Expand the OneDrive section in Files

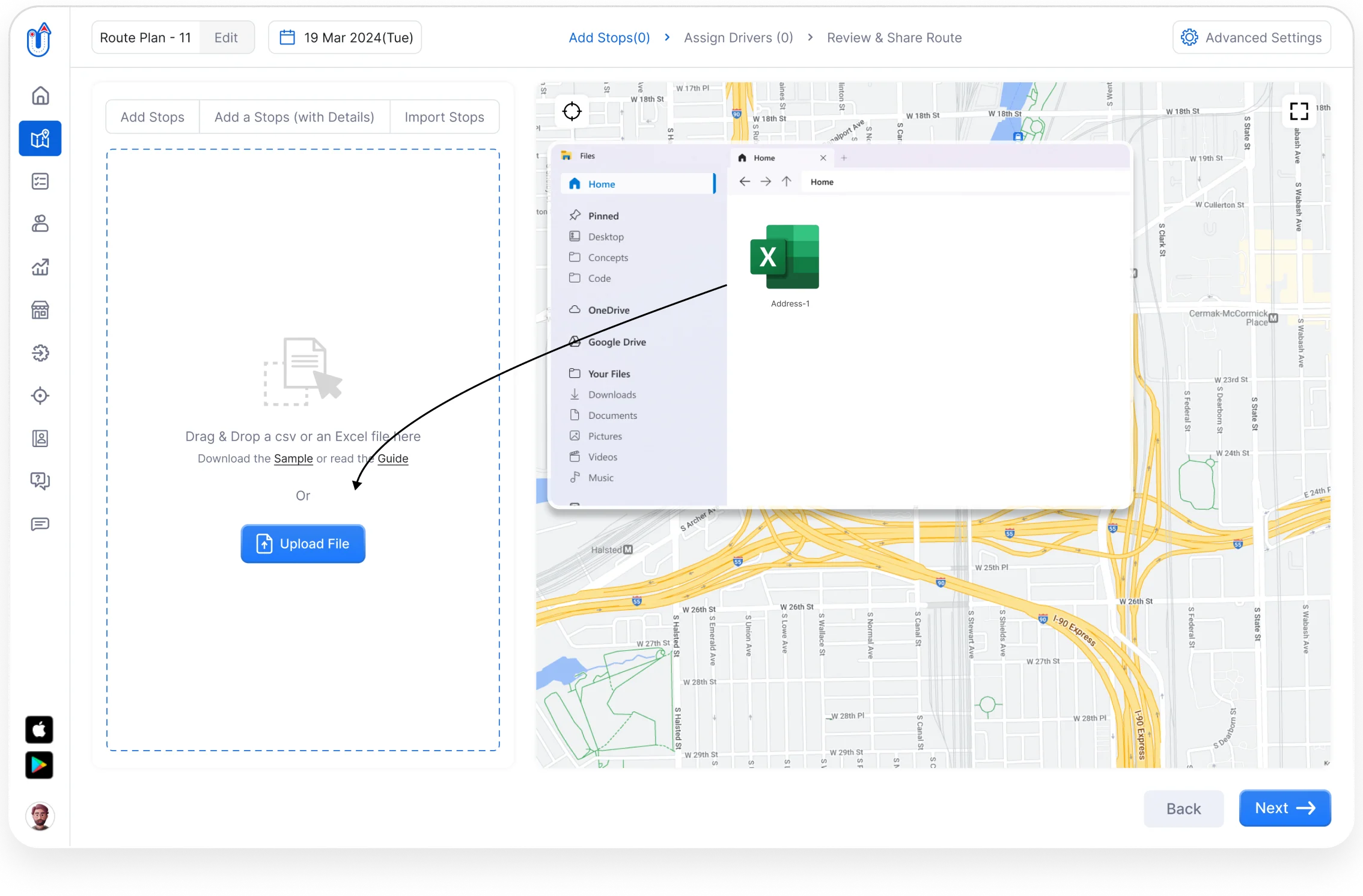point(608,309)
